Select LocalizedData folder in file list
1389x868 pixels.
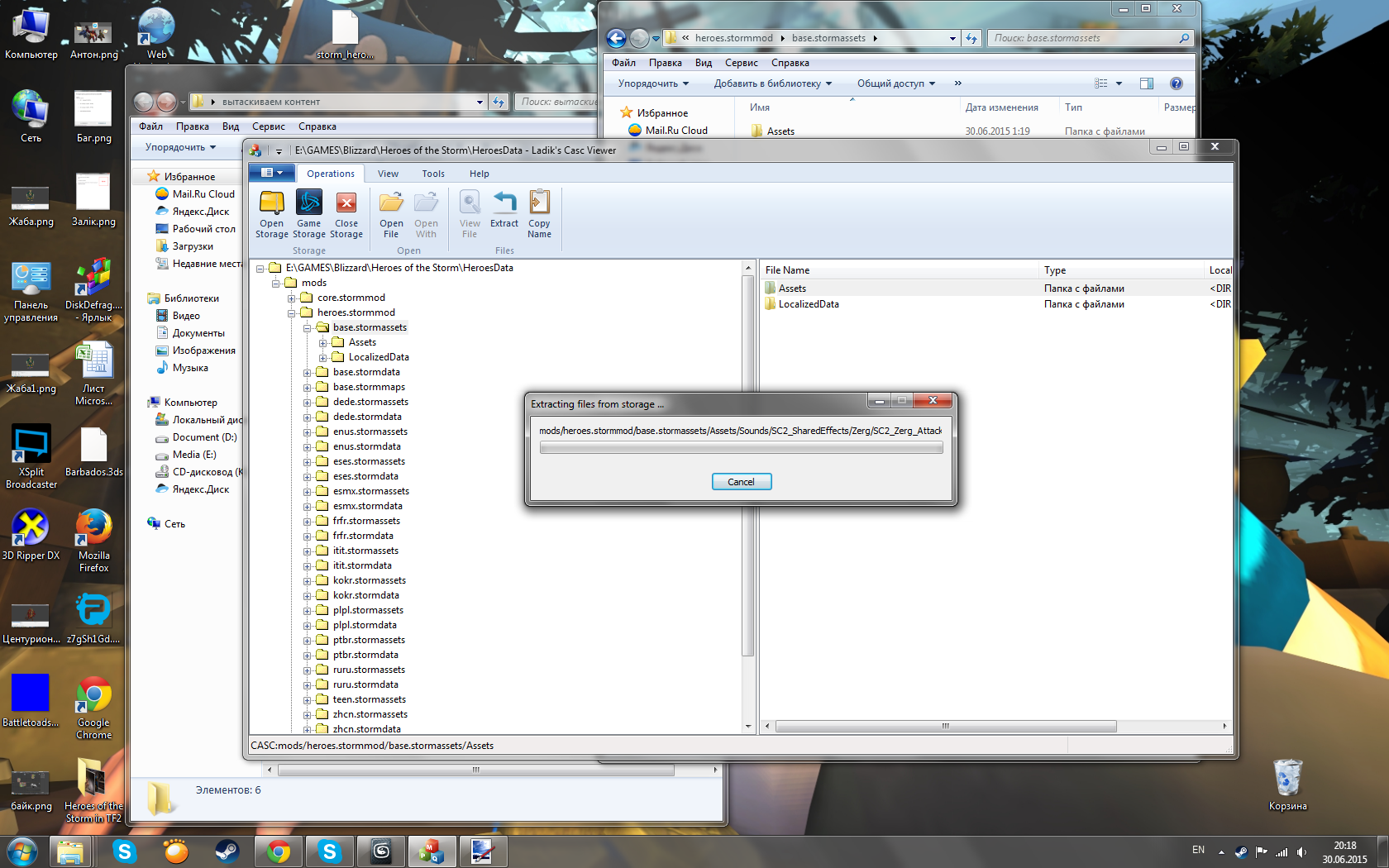[809, 304]
